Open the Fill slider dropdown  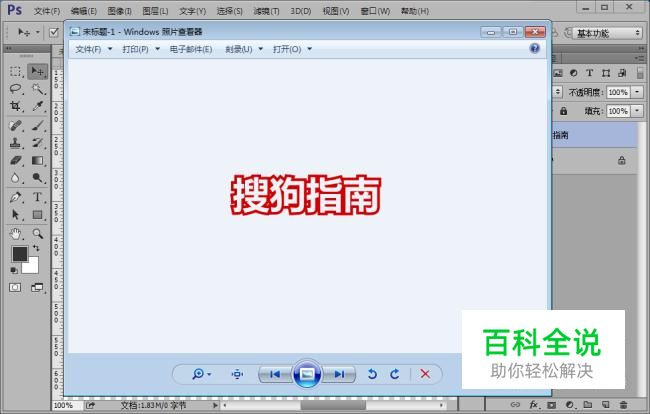pos(637,111)
